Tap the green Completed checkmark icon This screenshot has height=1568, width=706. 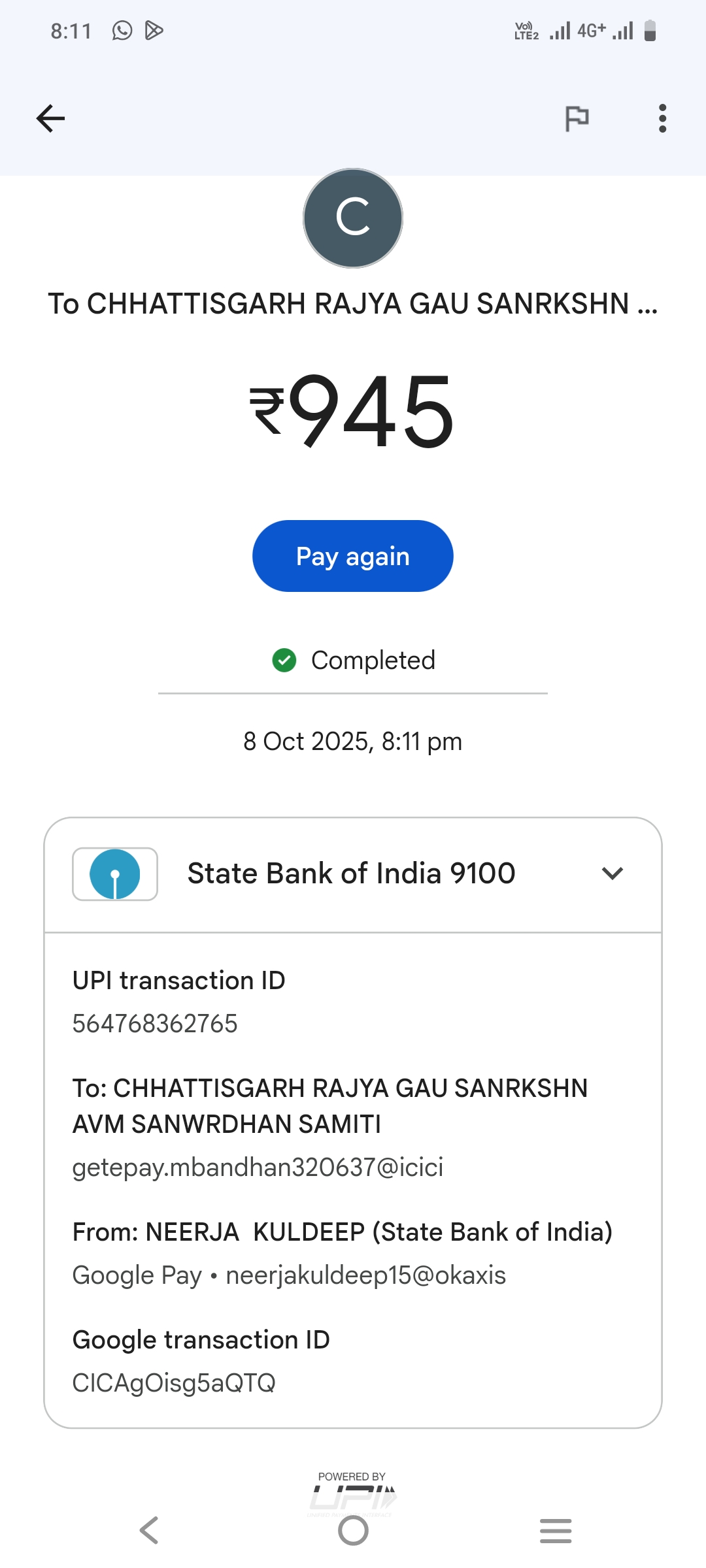[x=284, y=661]
